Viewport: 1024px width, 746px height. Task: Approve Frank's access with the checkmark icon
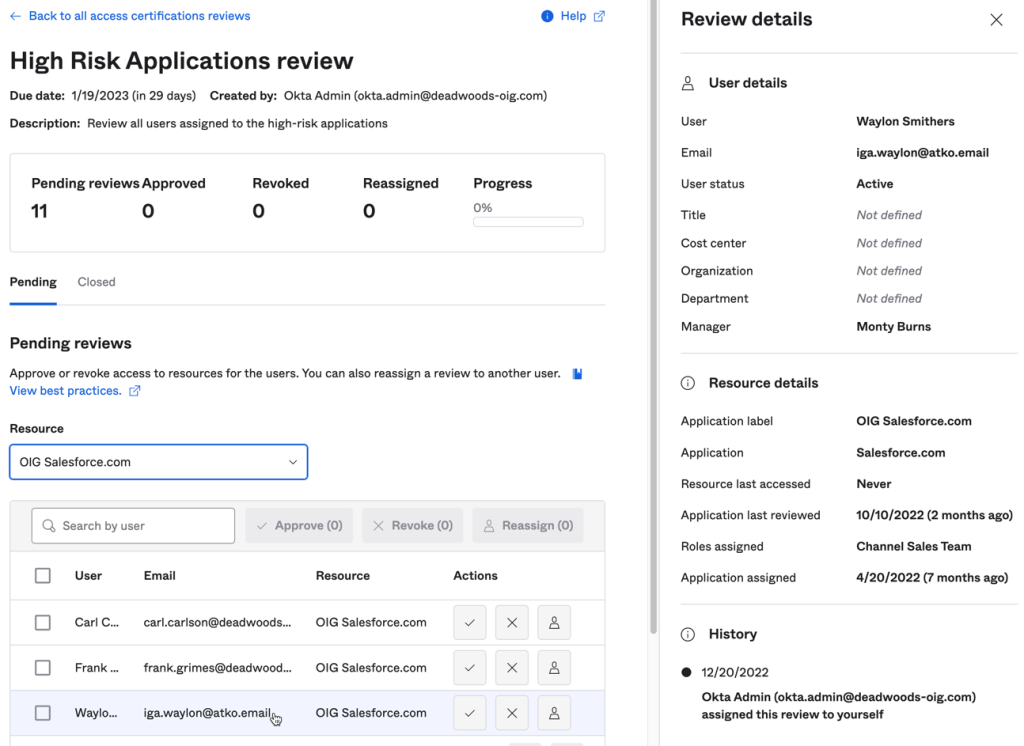tap(469, 668)
